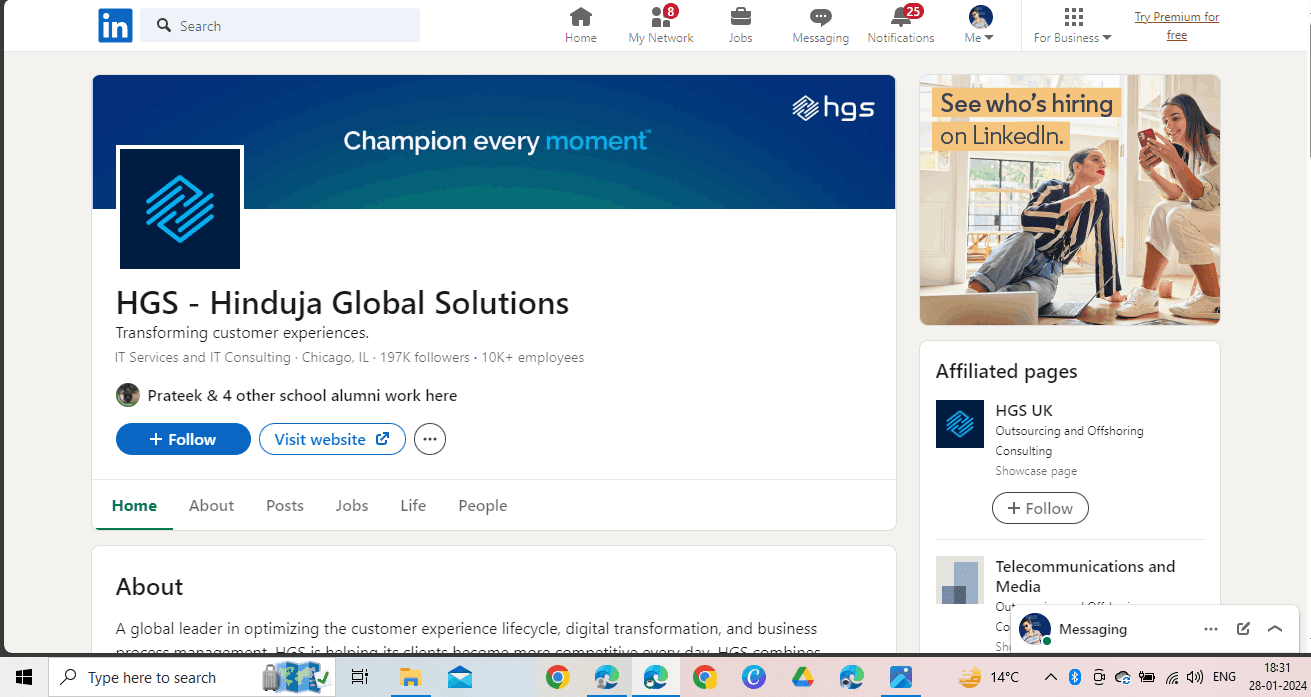Follow HGS - Hinduja Global Solutions
1311x697 pixels.
coord(183,439)
